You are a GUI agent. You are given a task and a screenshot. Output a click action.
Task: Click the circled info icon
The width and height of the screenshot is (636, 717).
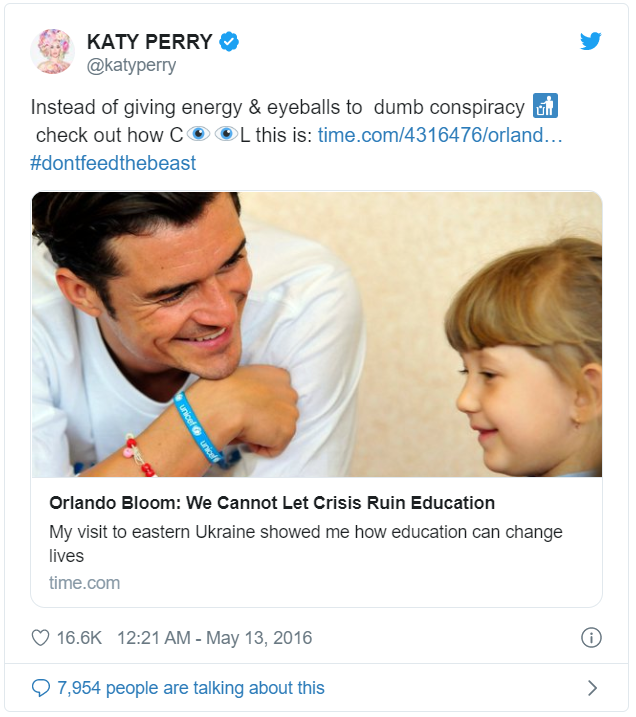coord(590,638)
